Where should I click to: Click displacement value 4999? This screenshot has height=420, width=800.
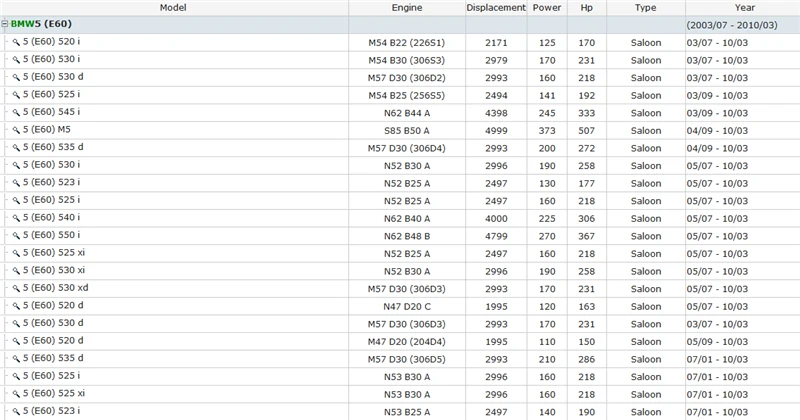tap(496, 131)
